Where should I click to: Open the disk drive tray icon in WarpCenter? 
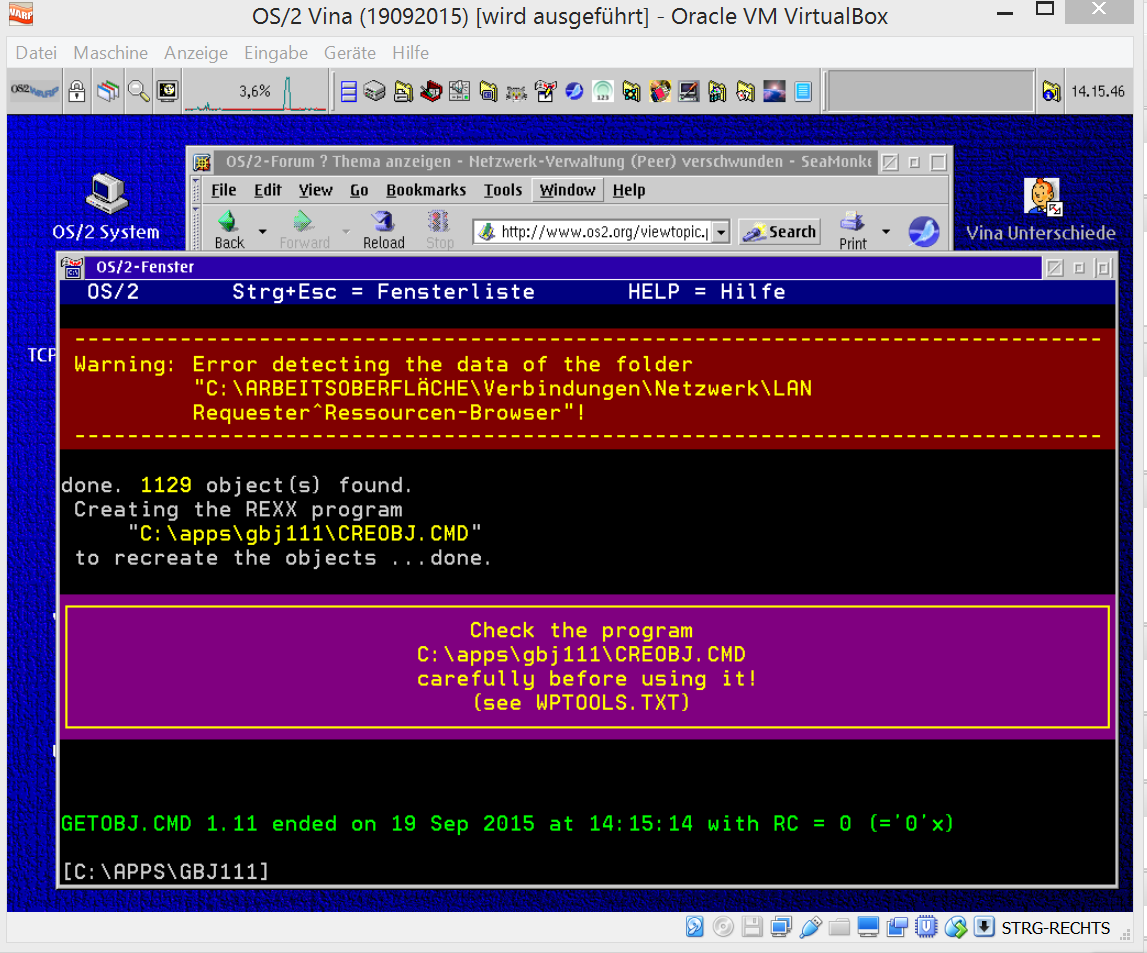[x=375, y=91]
